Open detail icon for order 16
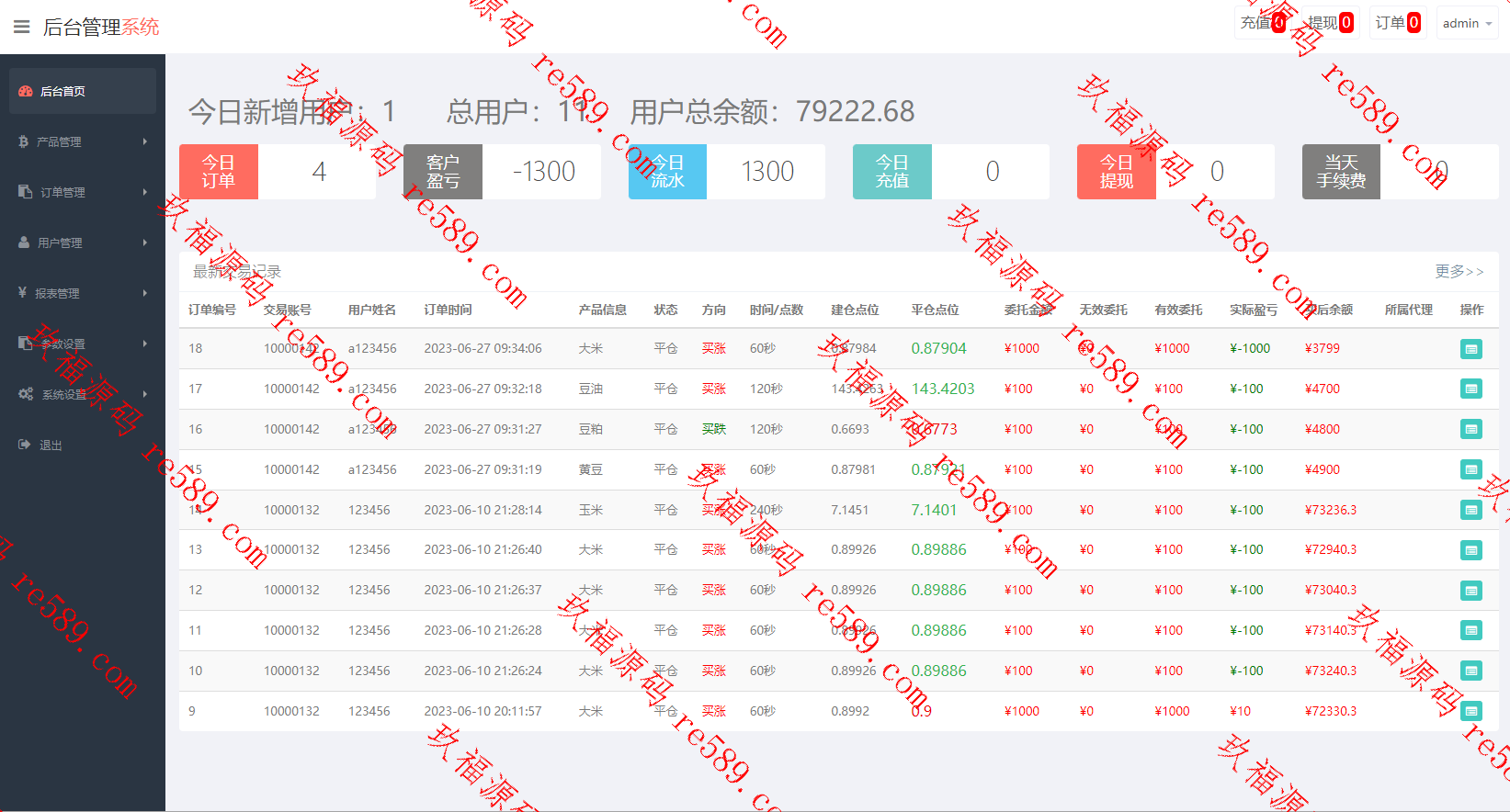The width and height of the screenshot is (1510, 812). pos(1471,429)
